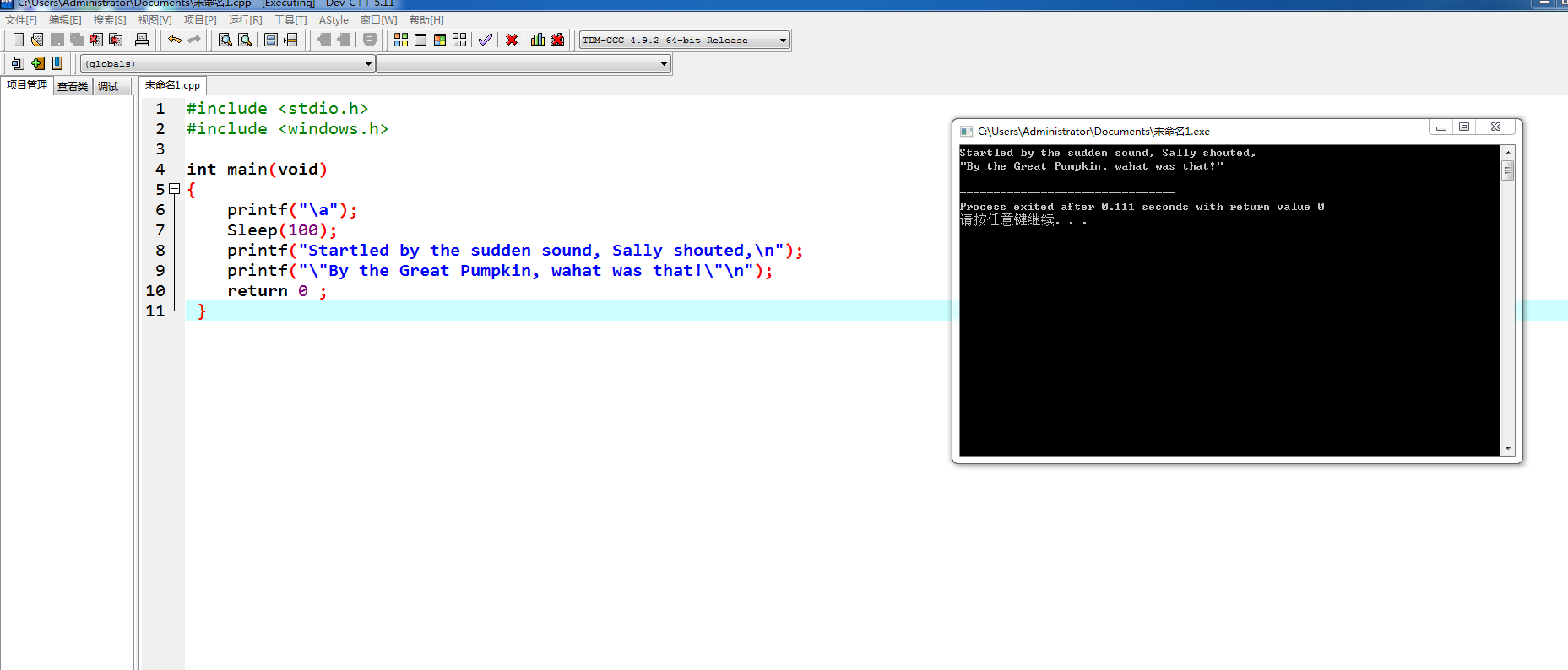Open the 帮助[H] menu
1568x670 pixels.
[426, 19]
